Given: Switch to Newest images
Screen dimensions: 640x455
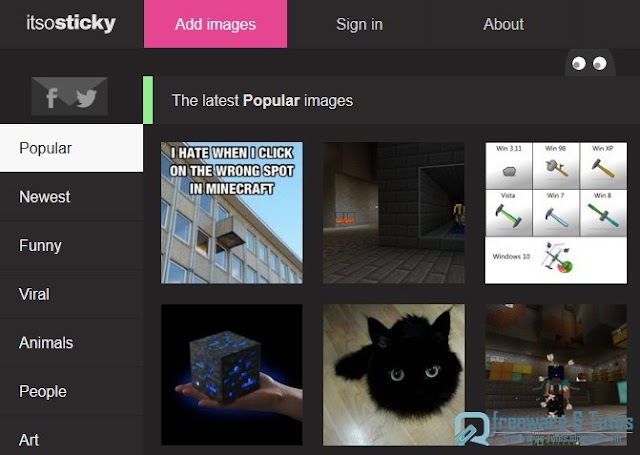Looking at the screenshot, I should 71,197.
